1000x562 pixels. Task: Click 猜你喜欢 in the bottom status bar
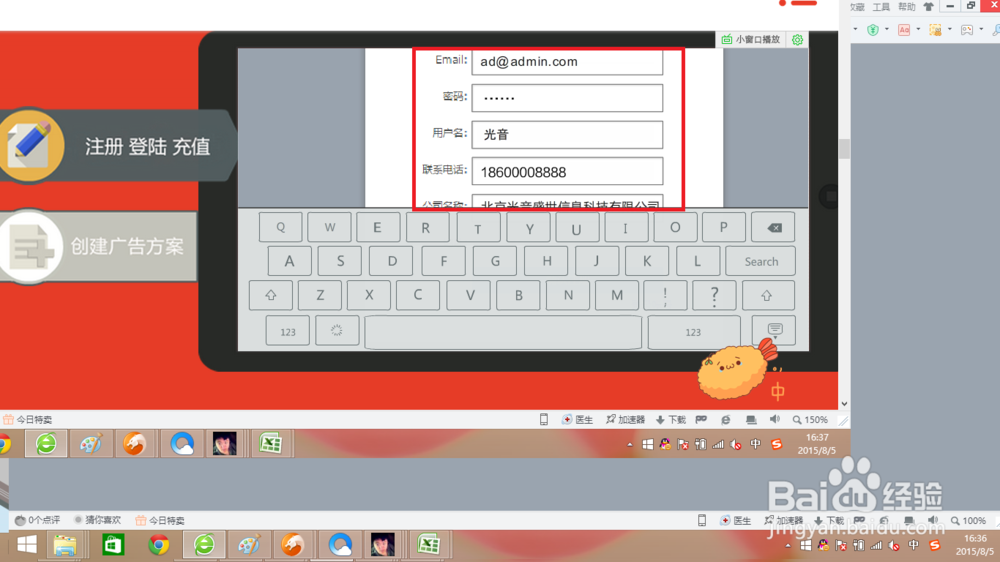97,521
